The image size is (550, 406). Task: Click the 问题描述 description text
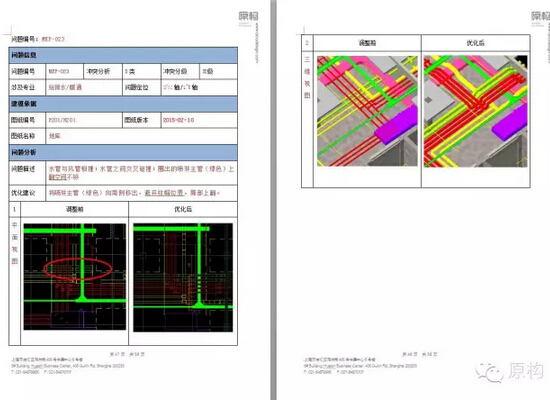[x=141, y=173]
